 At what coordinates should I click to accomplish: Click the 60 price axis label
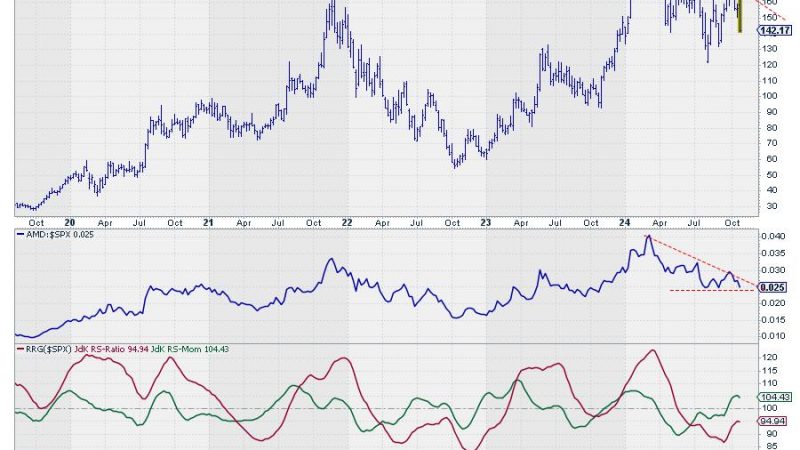point(772,159)
